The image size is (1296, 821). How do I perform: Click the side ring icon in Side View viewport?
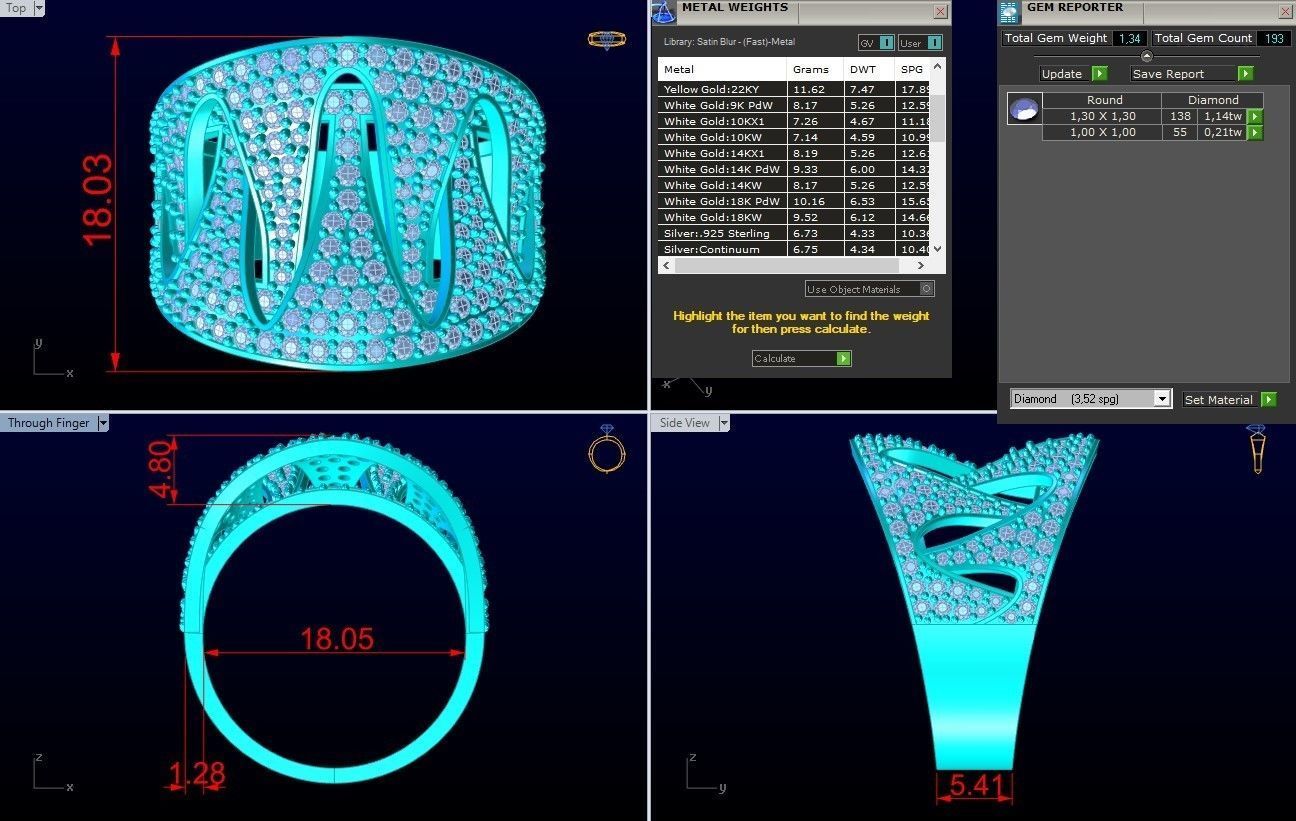click(x=1257, y=449)
